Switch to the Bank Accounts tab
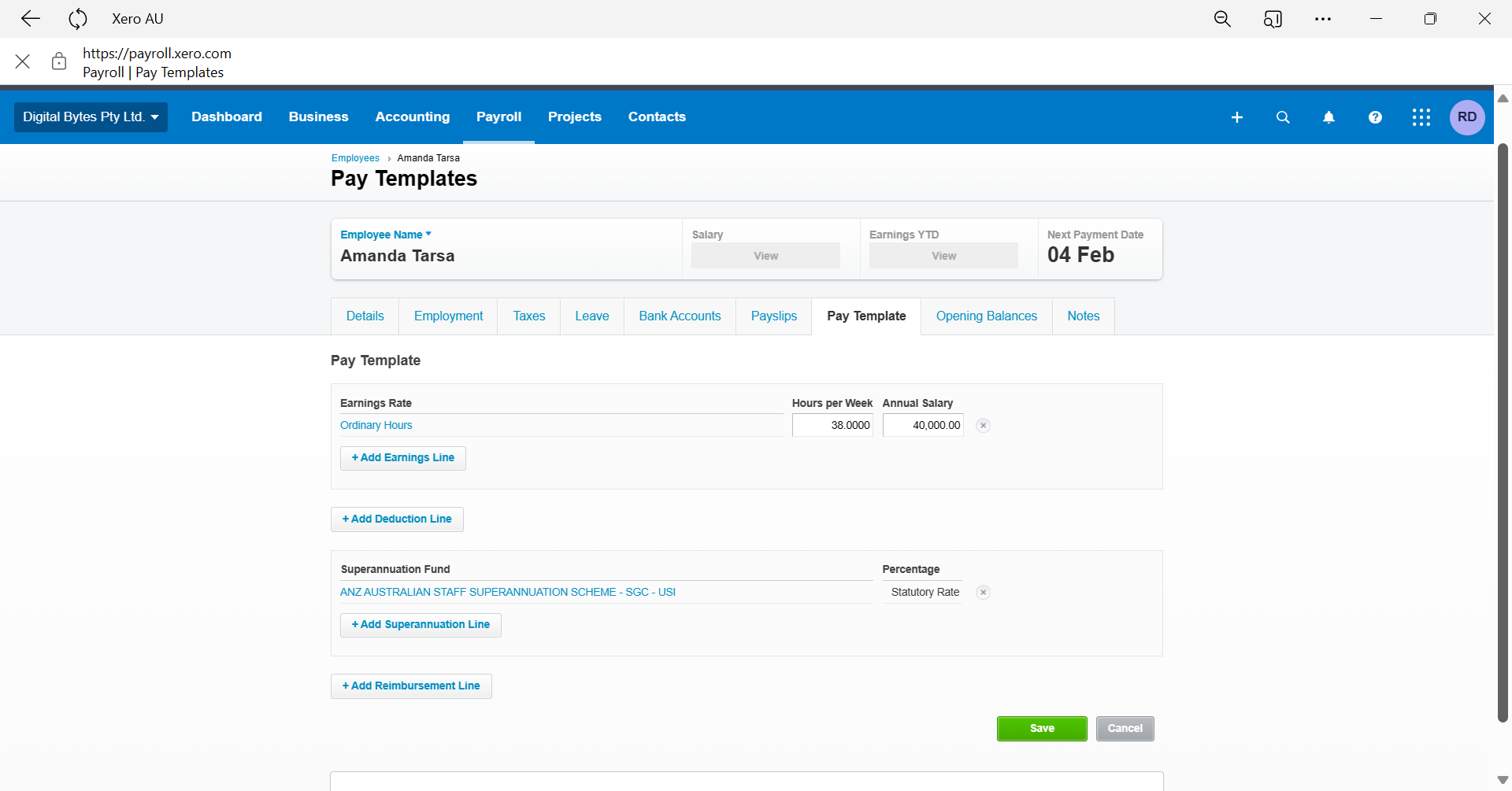1512x791 pixels. (x=680, y=316)
